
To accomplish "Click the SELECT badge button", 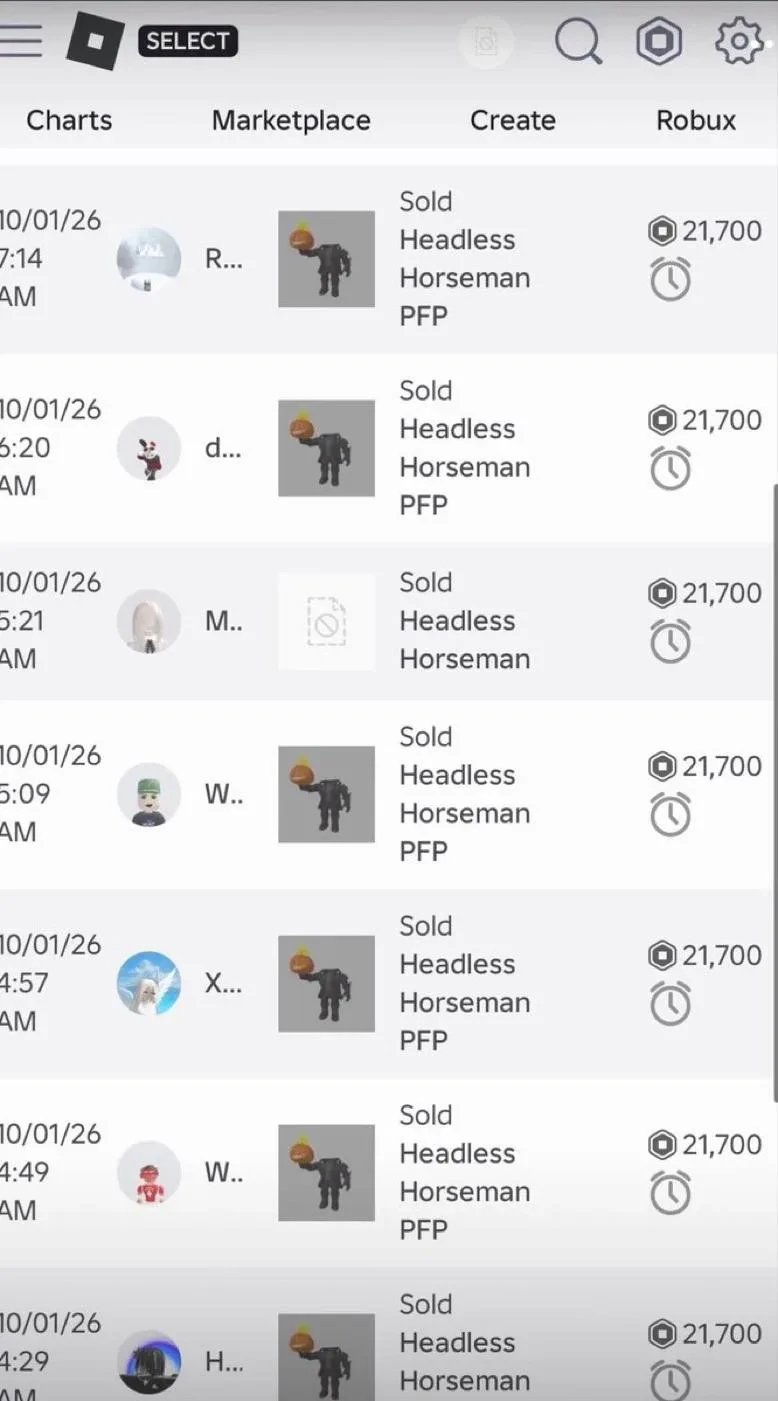I will [x=188, y=41].
